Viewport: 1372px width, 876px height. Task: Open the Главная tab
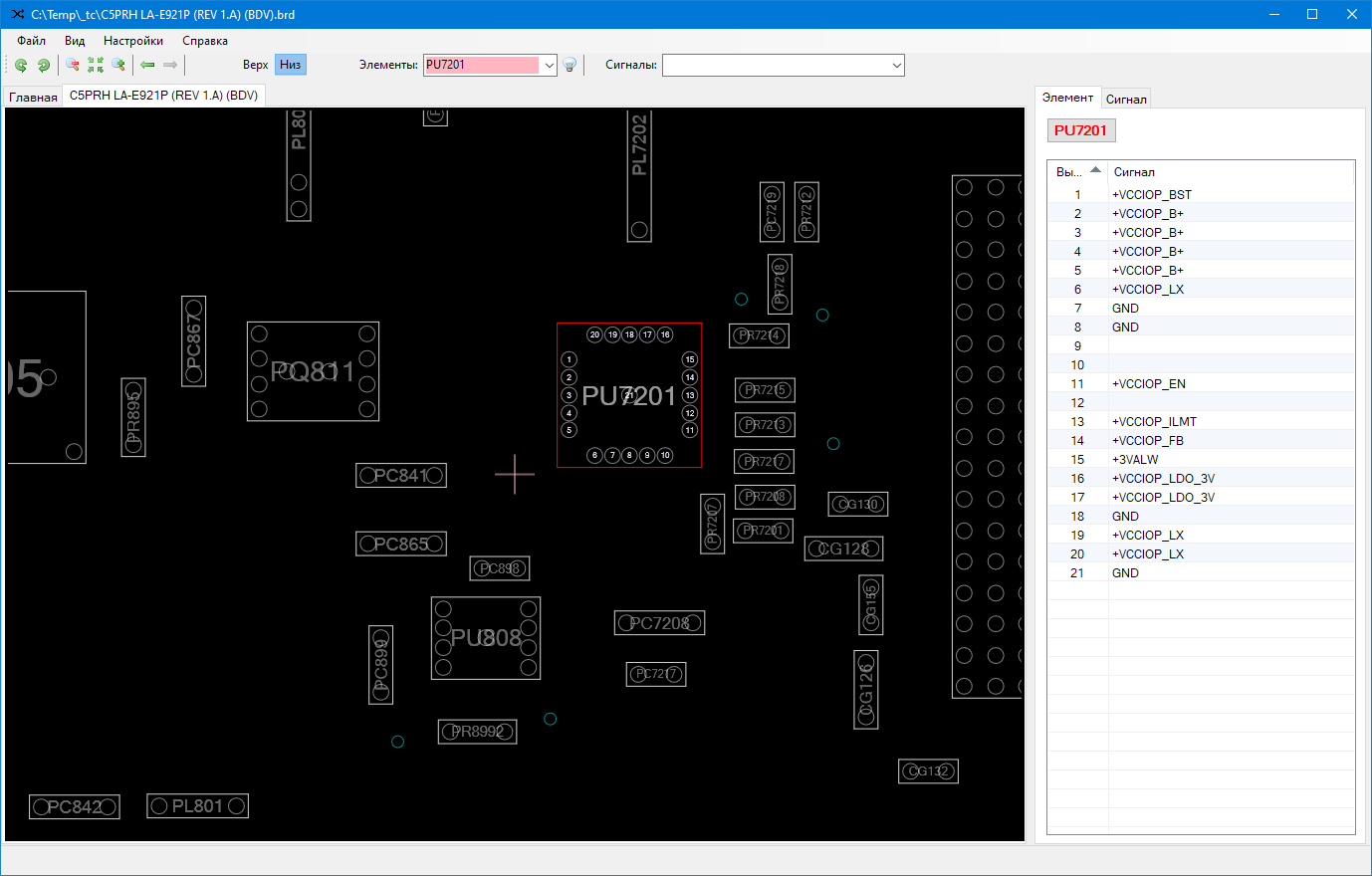point(33,97)
